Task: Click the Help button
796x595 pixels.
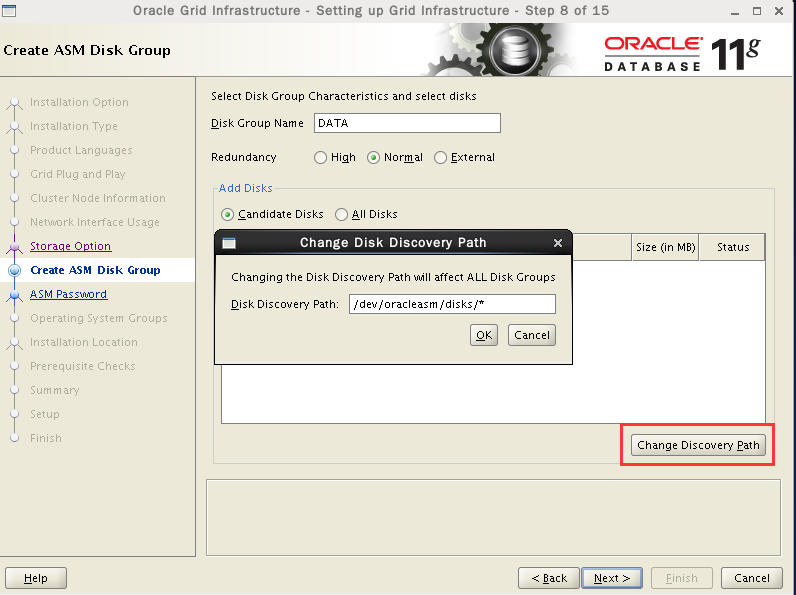Action: [x=36, y=578]
